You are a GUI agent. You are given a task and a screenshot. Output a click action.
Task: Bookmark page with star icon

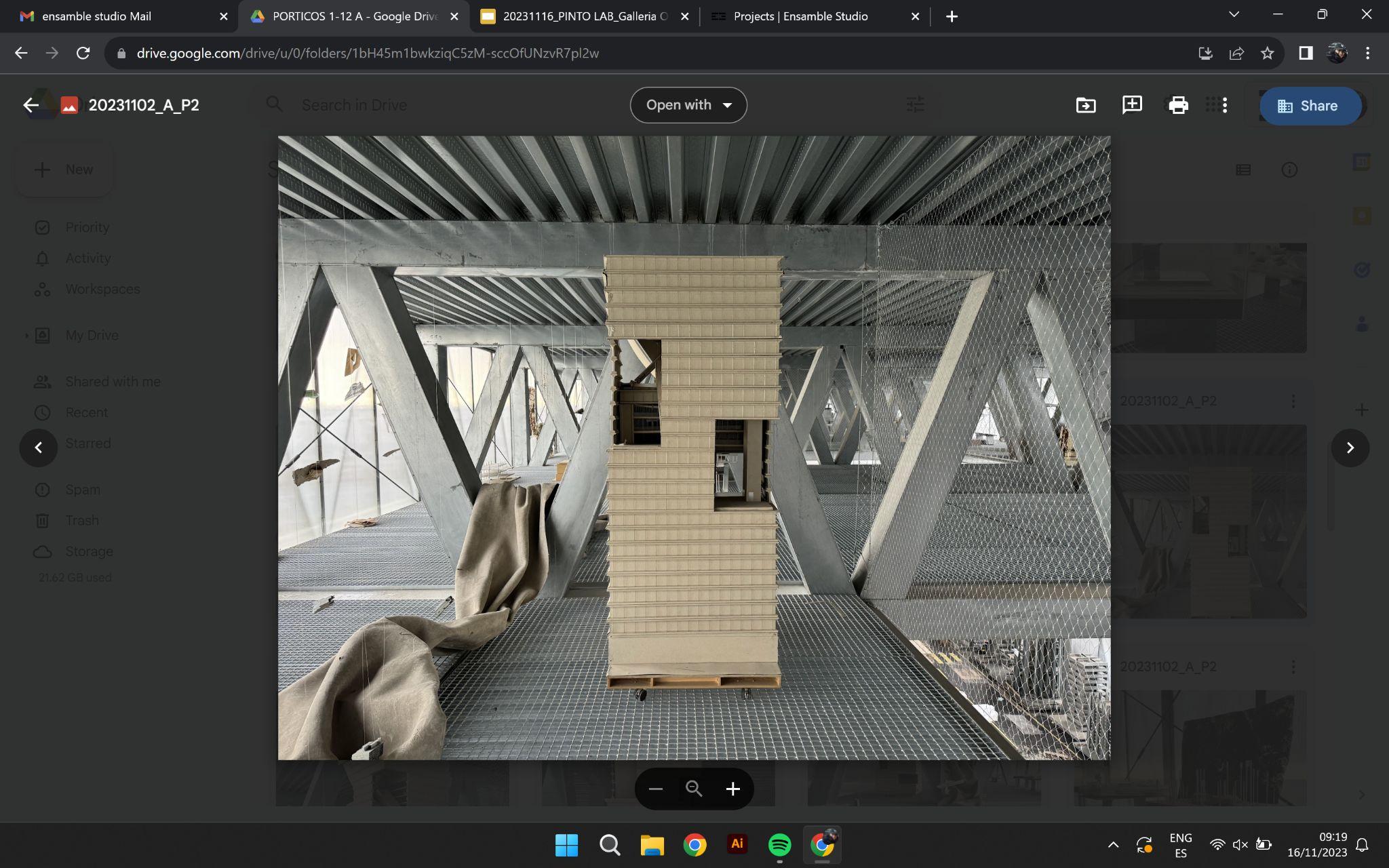click(x=1267, y=53)
